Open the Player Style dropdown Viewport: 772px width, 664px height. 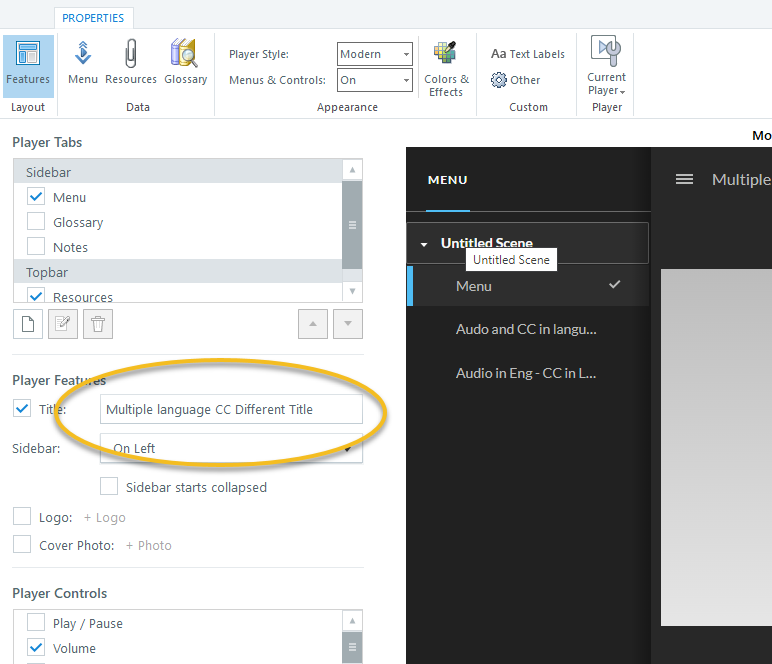pyautogui.click(x=375, y=54)
